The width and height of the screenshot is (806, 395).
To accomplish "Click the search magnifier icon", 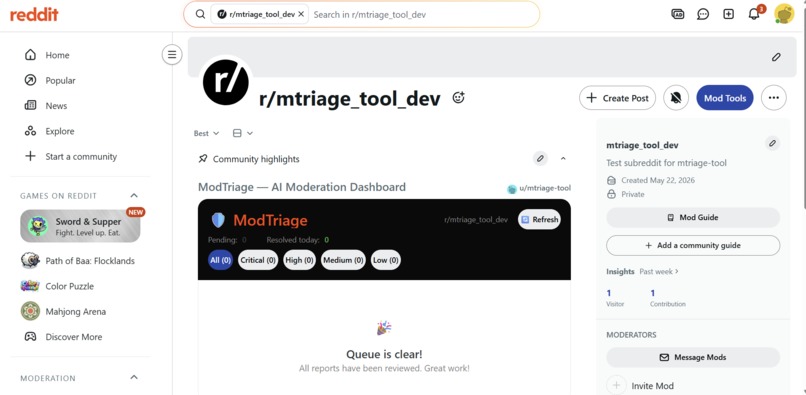I will [x=200, y=14].
